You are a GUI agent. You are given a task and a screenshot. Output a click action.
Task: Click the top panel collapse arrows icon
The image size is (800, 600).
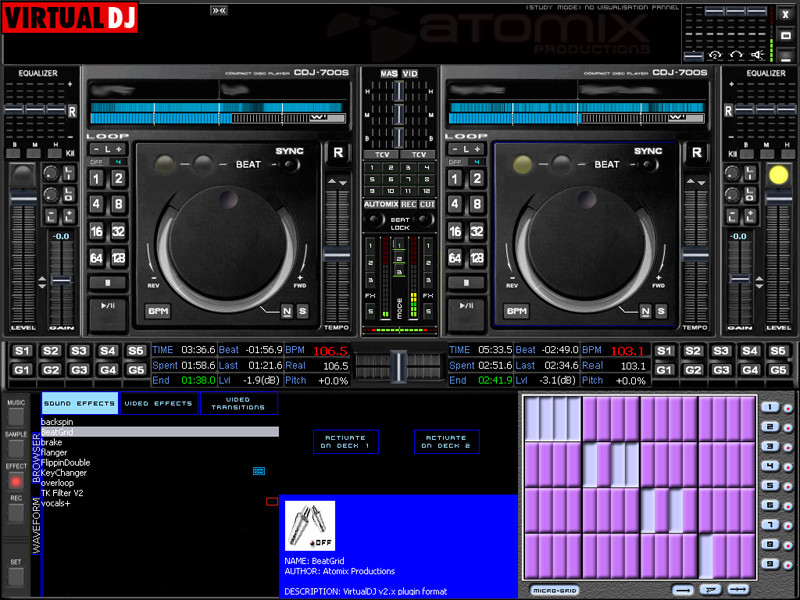(x=219, y=10)
